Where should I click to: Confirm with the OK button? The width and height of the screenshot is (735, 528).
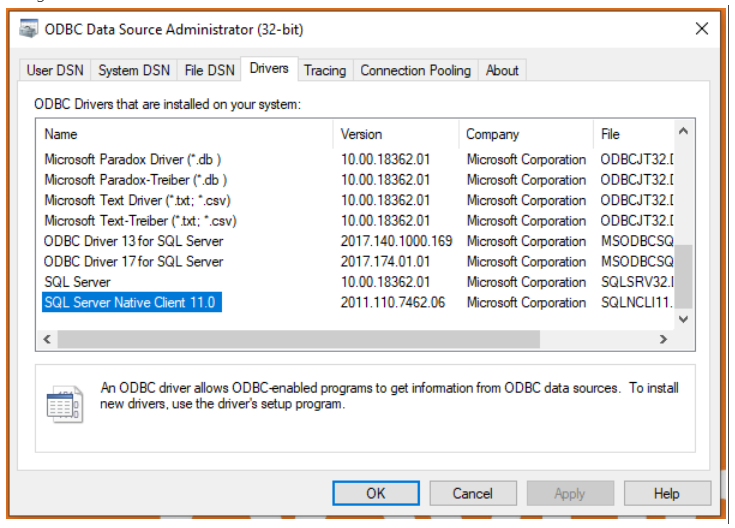(376, 493)
